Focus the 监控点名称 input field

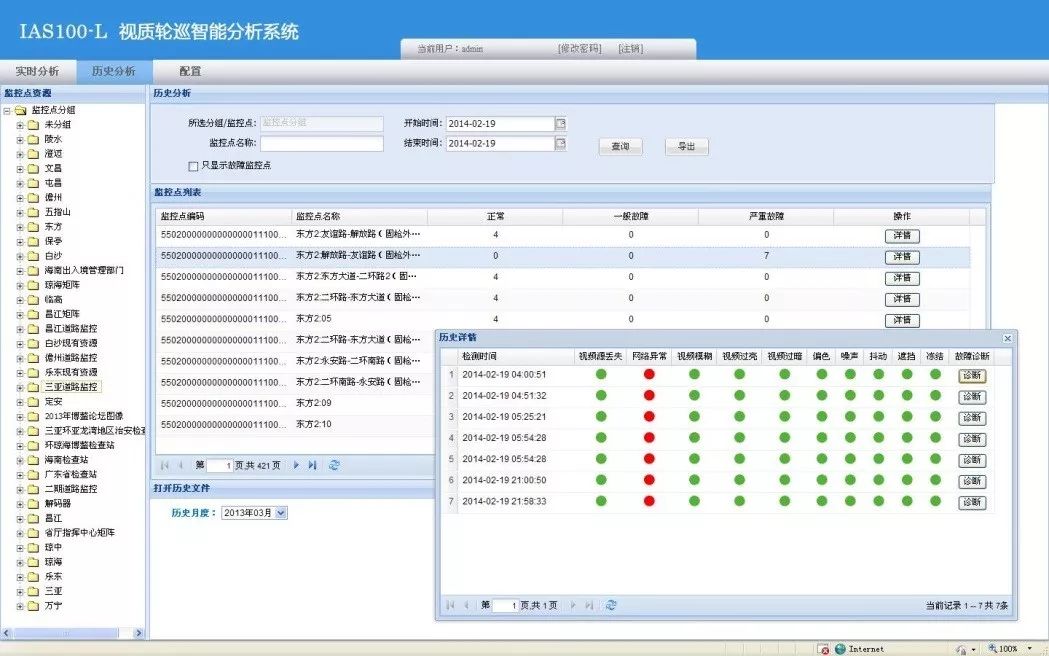pyautogui.click(x=322, y=143)
